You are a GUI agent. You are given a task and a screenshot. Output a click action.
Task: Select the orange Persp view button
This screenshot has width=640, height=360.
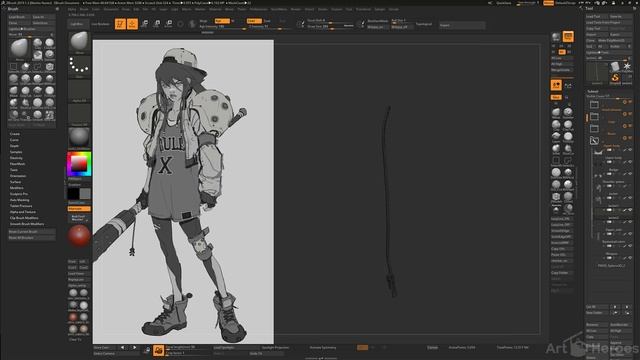coord(568,37)
